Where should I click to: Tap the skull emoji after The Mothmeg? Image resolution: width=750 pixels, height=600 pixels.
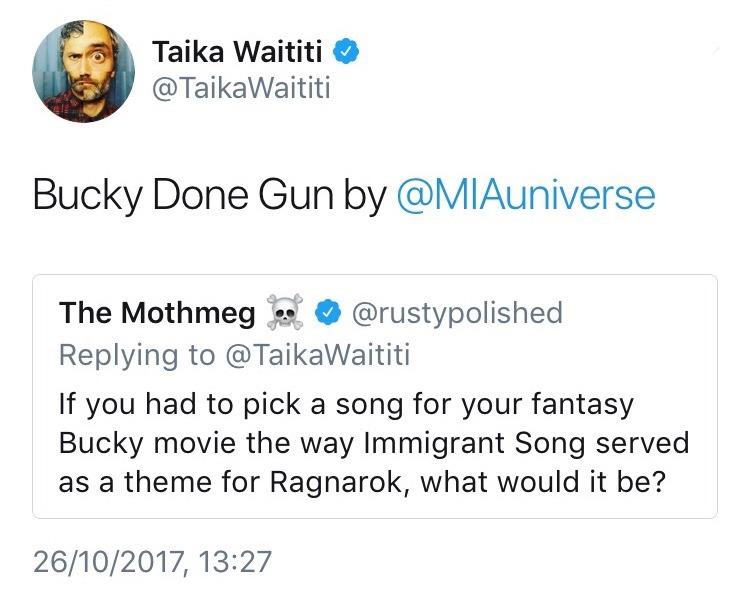tap(284, 313)
